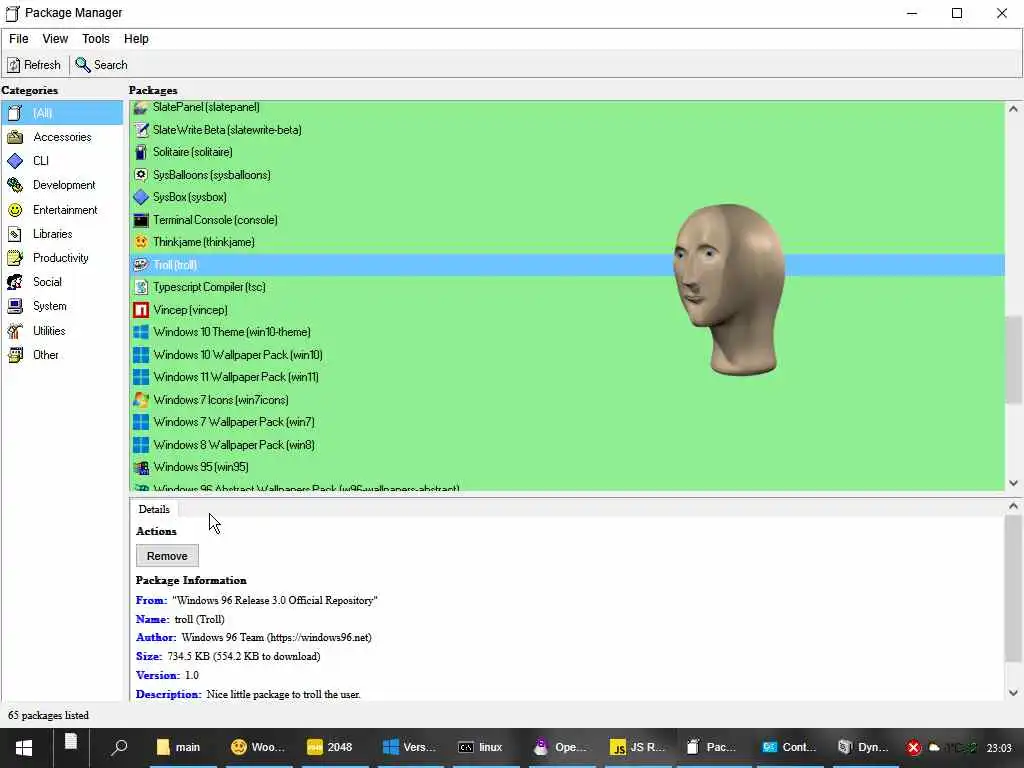
Task: Click the details pane scroll up arrow
Action: (x=1014, y=506)
